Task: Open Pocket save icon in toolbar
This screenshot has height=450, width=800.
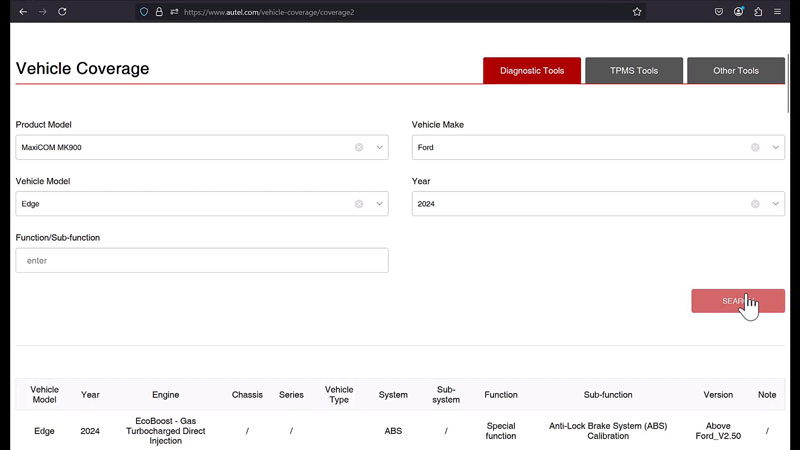Action: coord(719,12)
